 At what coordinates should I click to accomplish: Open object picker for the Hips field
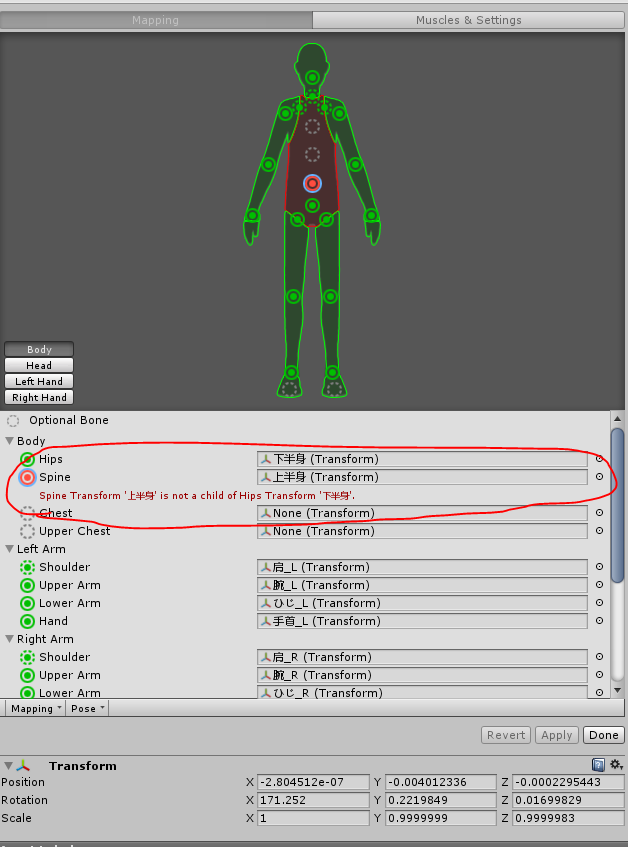click(x=599, y=459)
